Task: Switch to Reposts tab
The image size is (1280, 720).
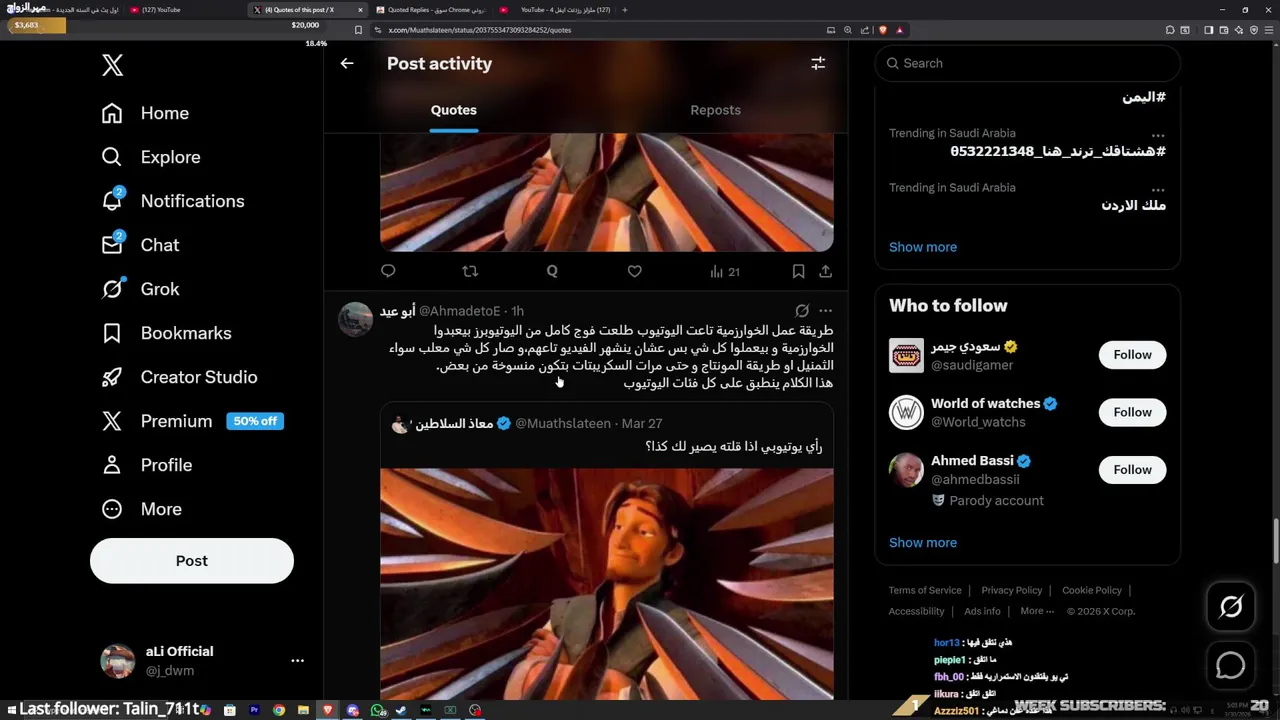Action: (715, 110)
